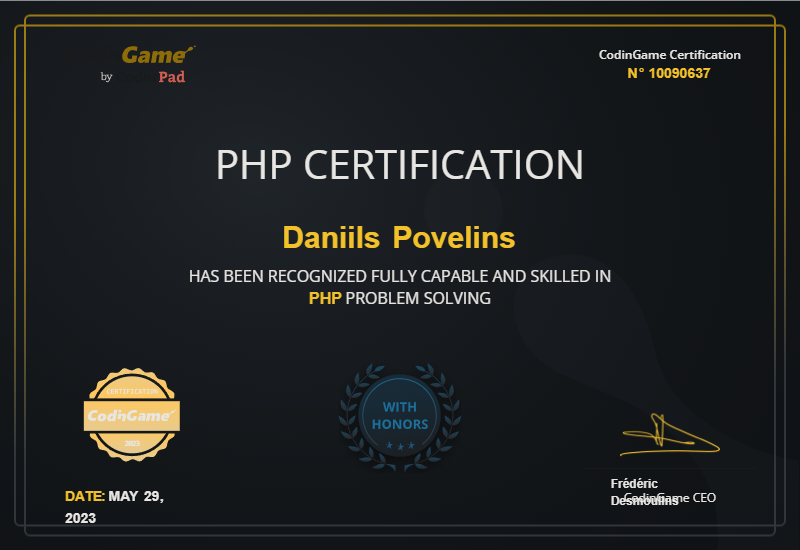800x550 pixels.
Task: Click the 'CodinGame Certification' label
Action: (x=669, y=55)
